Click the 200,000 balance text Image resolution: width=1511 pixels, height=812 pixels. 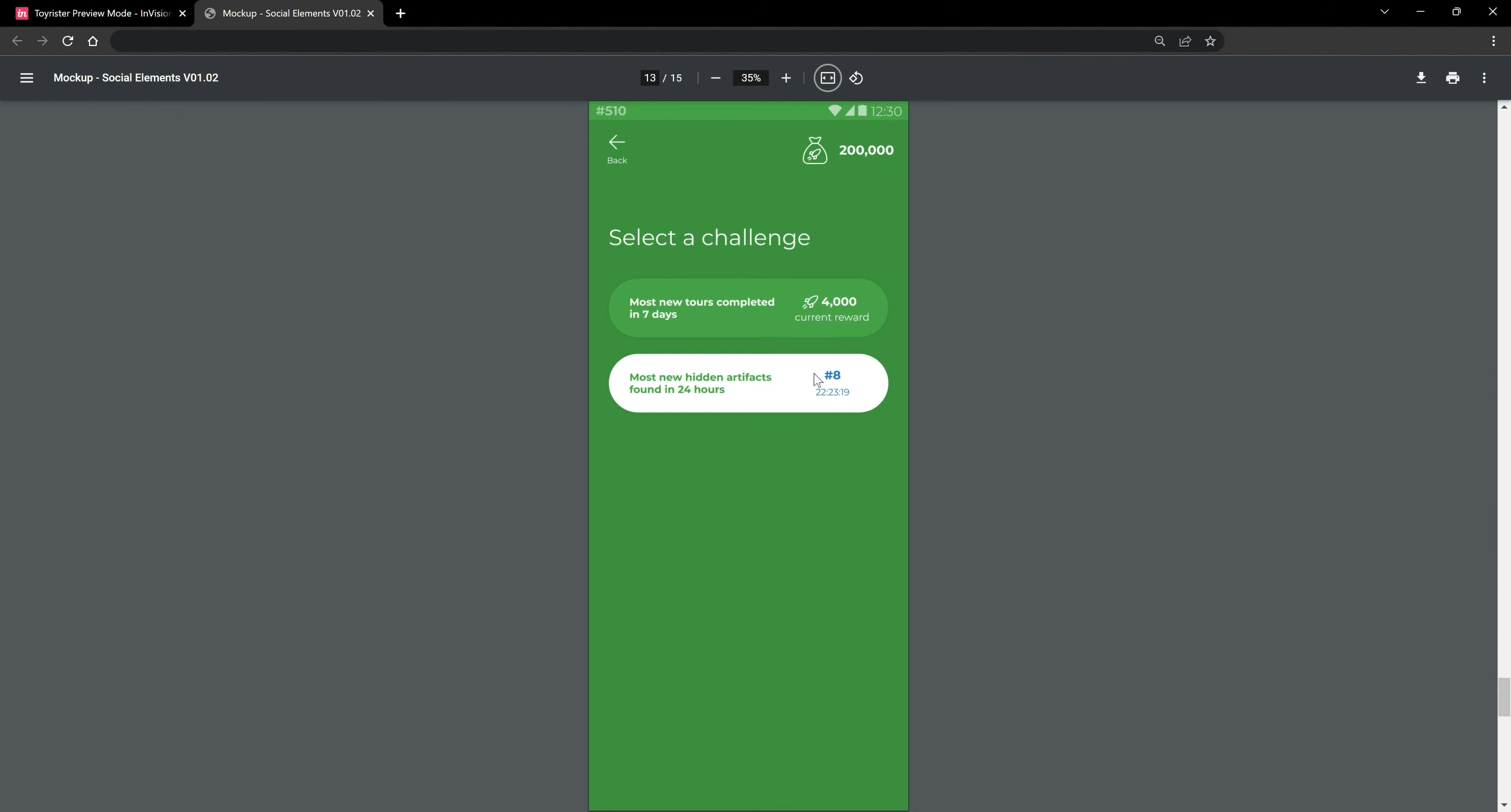point(866,150)
